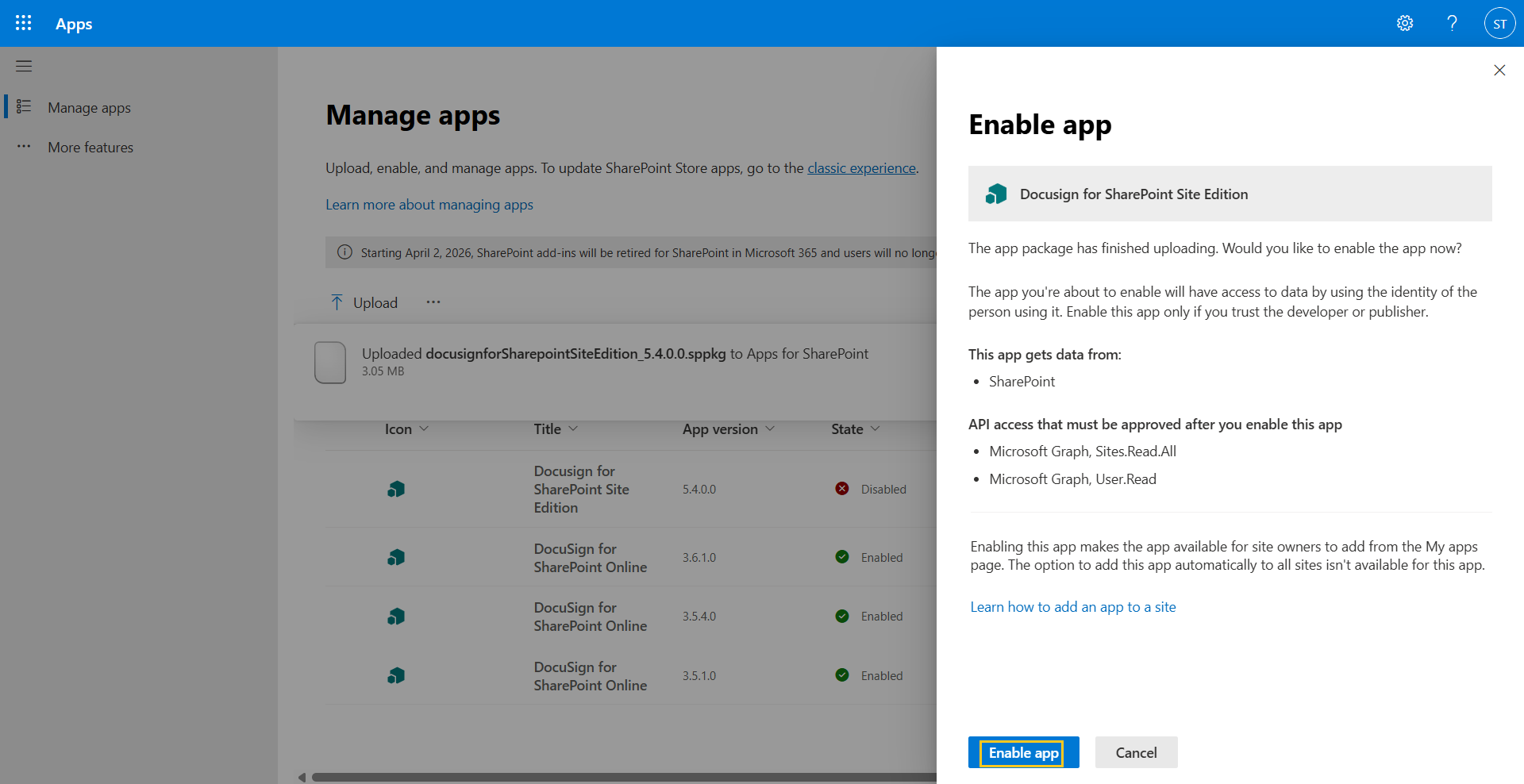Click the Enabled state text for version 3.5.1.0
The height and width of the screenshot is (784, 1524).
pos(882,676)
